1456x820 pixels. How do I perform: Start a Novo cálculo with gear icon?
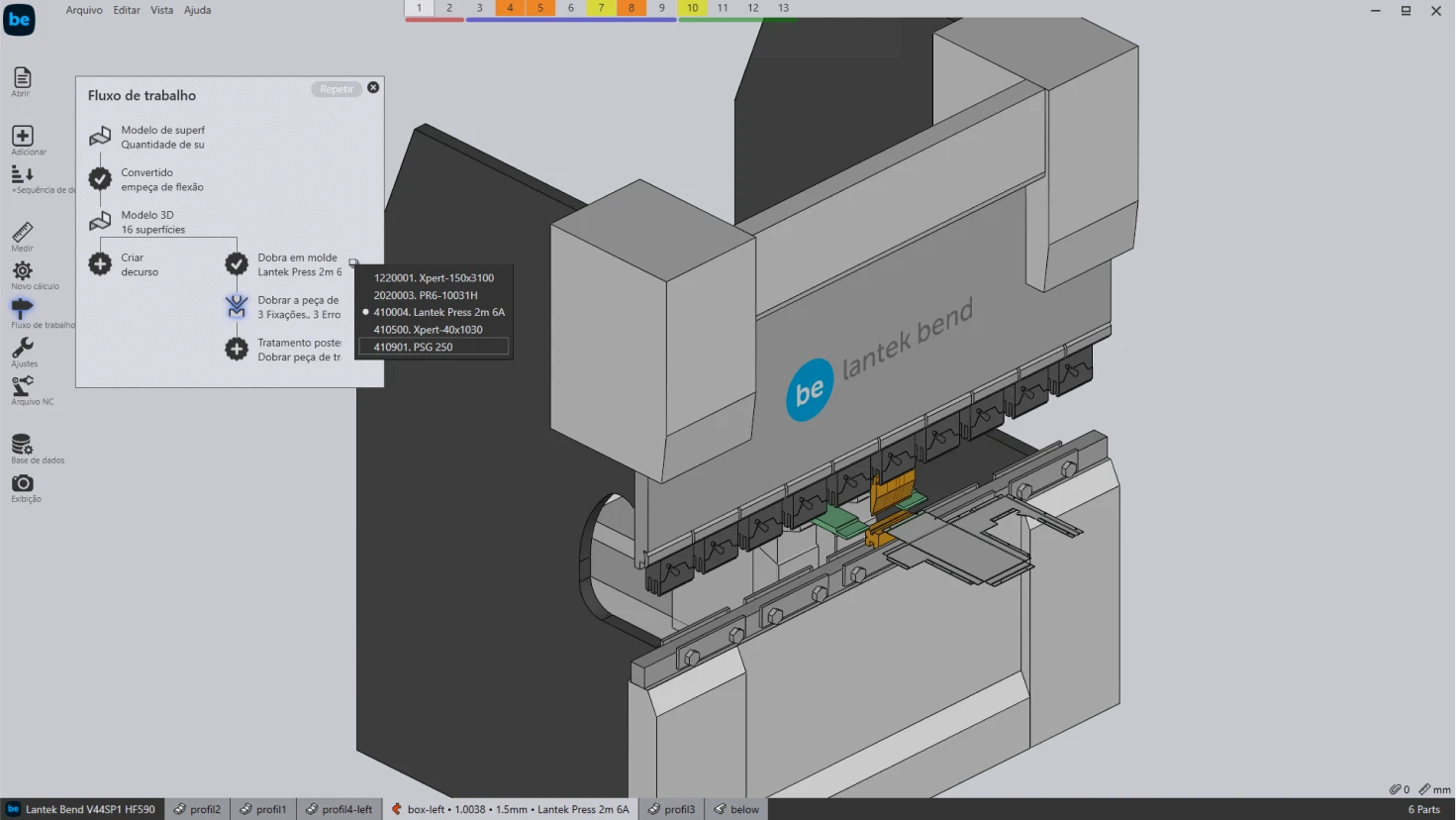(x=22, y=270)
